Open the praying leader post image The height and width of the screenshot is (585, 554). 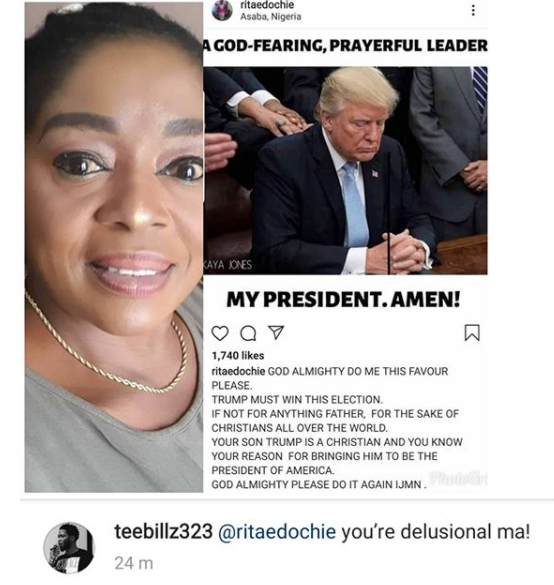pos(345,171)
